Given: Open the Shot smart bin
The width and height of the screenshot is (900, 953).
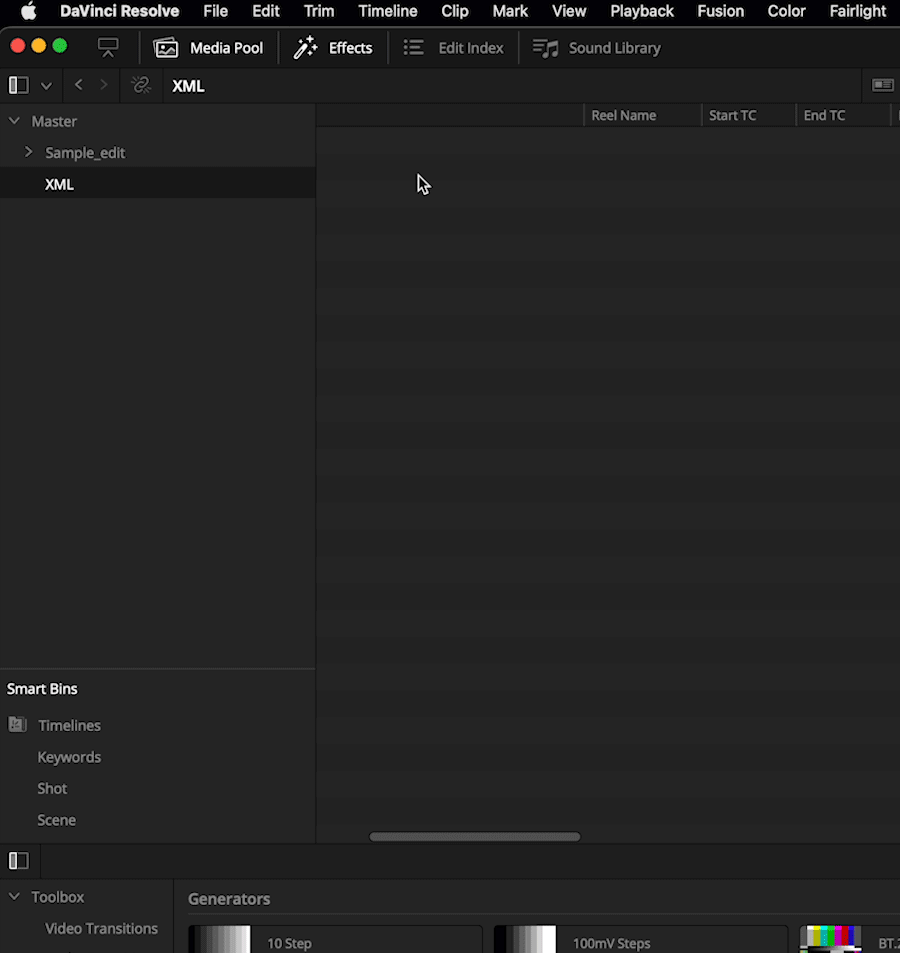Looking at the screenshot, I should click(x=52, y=788).
